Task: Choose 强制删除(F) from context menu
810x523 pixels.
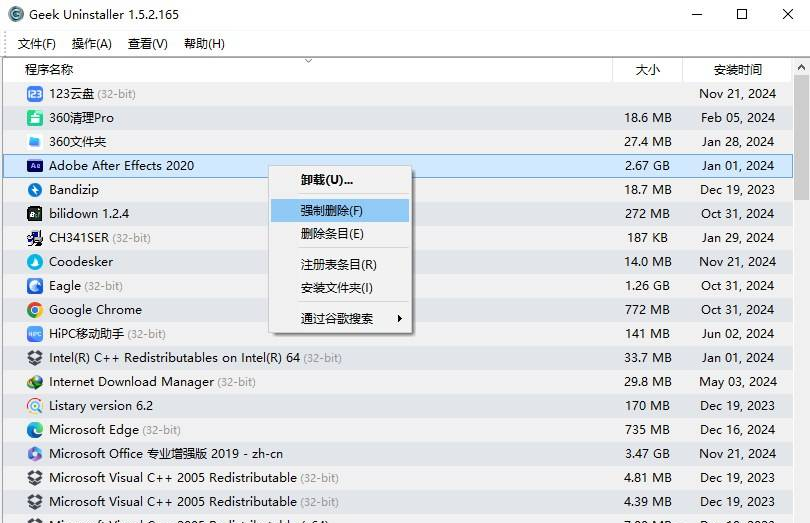Action: tap(332, 211)
